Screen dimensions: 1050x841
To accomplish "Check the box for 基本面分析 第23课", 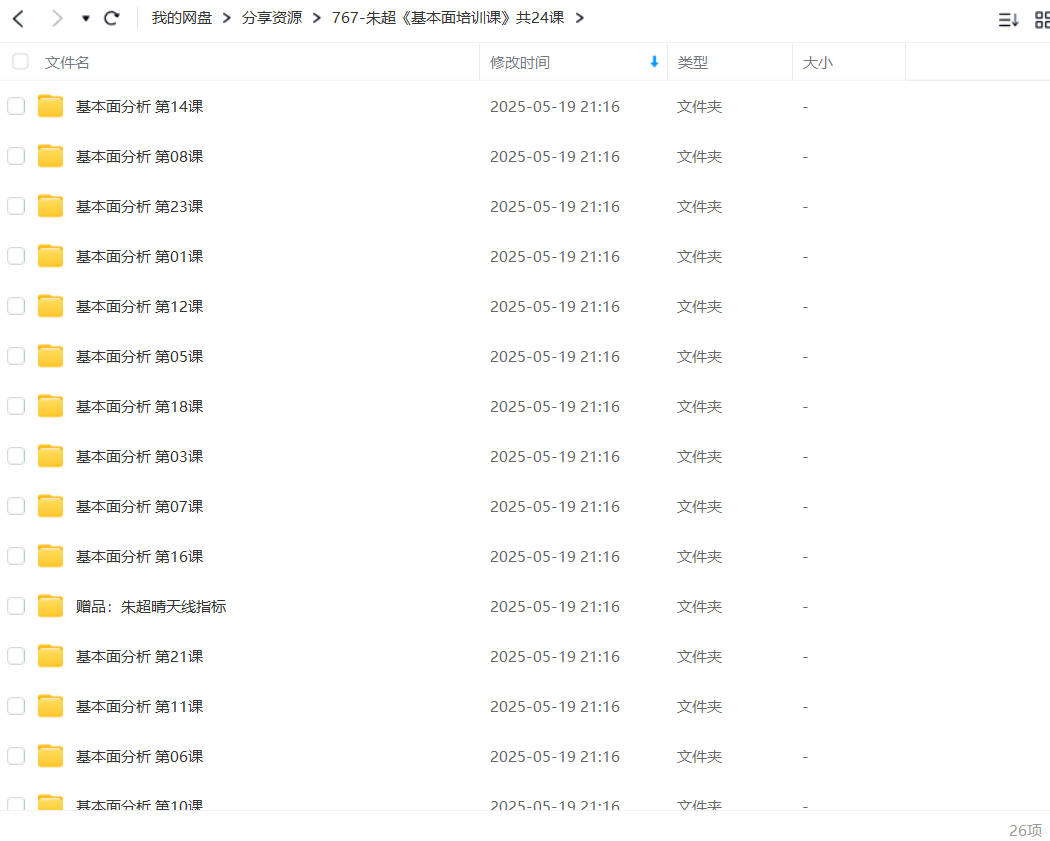I will tap(16, 206).
